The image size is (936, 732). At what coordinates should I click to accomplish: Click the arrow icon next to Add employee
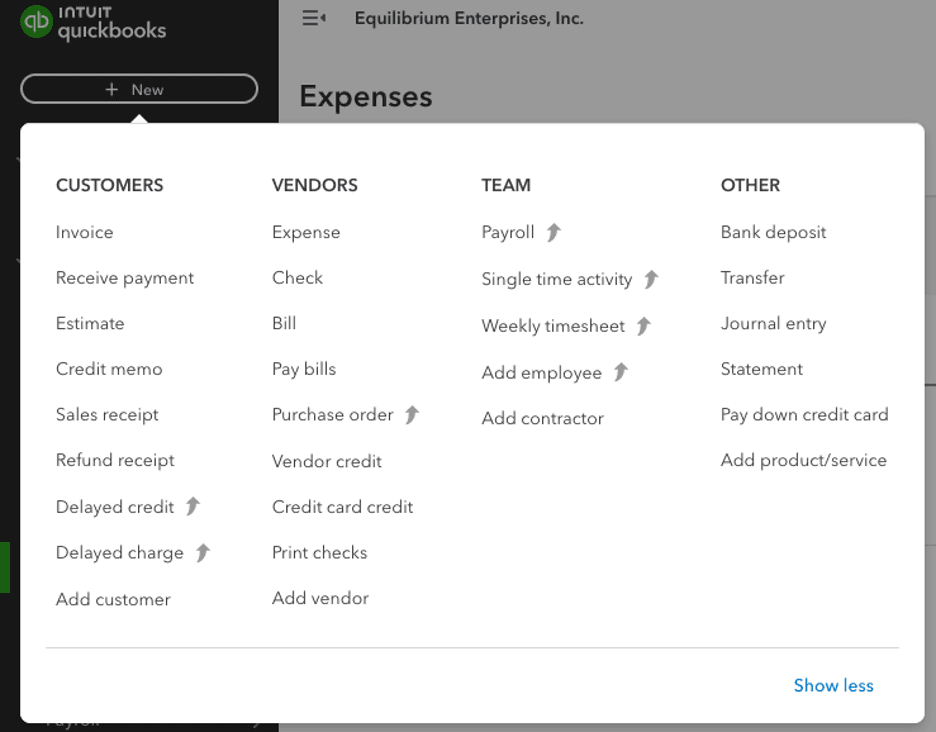click(621, 371)
